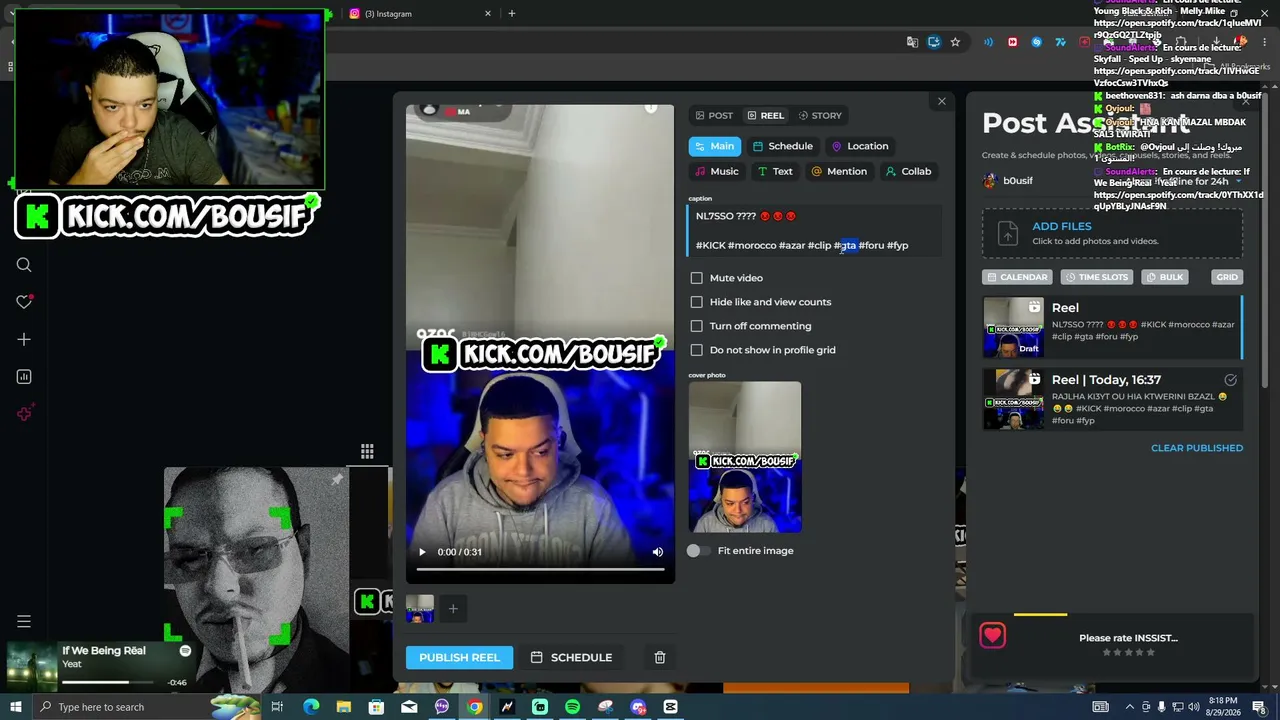The width and height of the screenshot is (1280, 720).
Task: Seek on the reel video progress bar
Action: [x=540, y=569]
